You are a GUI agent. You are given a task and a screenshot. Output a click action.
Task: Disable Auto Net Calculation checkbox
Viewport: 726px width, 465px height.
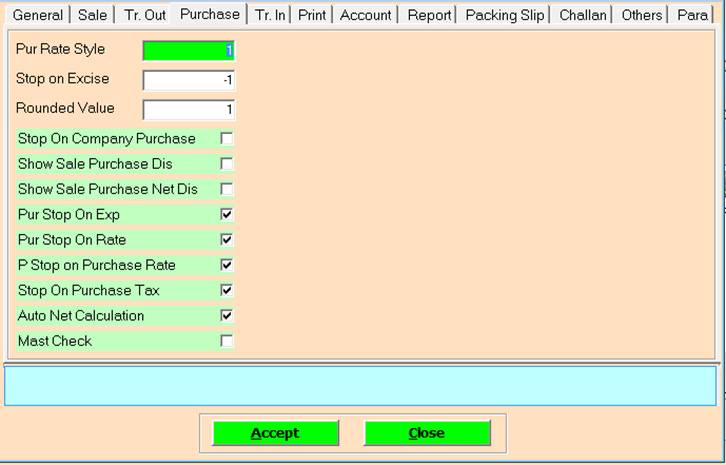coord(227,315)
